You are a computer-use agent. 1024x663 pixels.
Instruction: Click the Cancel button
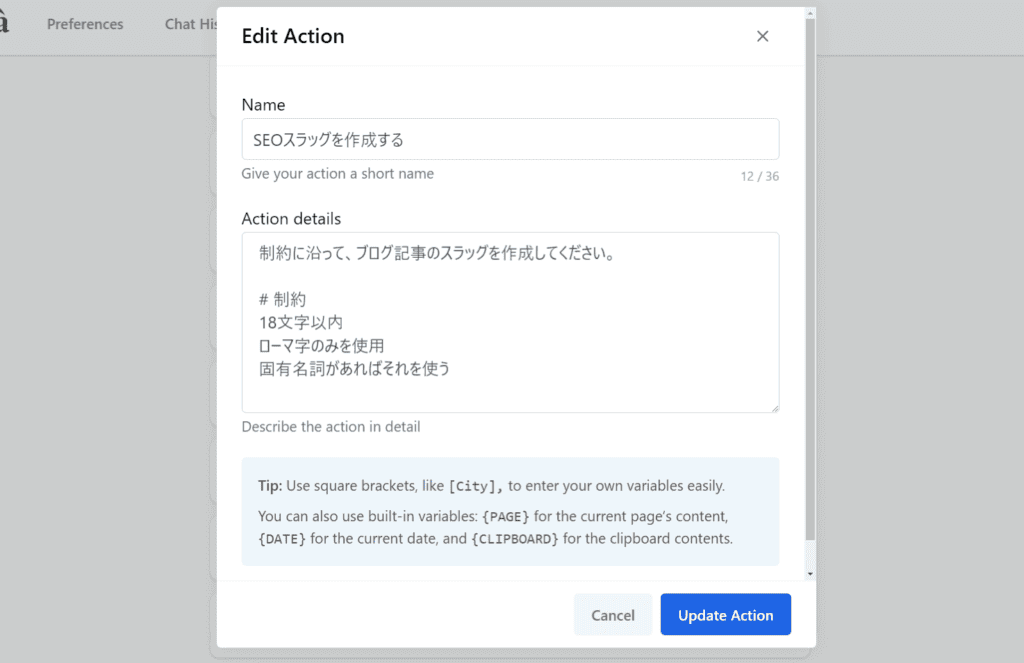click(x=613, y=615)
